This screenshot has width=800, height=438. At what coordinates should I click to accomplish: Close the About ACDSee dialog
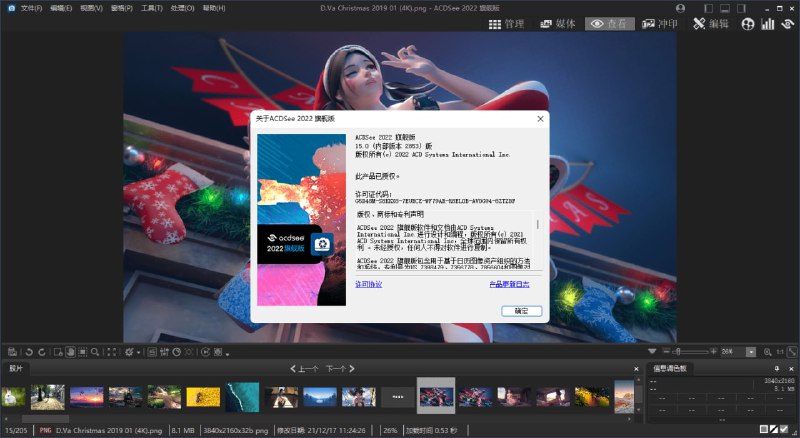[540, 118]
